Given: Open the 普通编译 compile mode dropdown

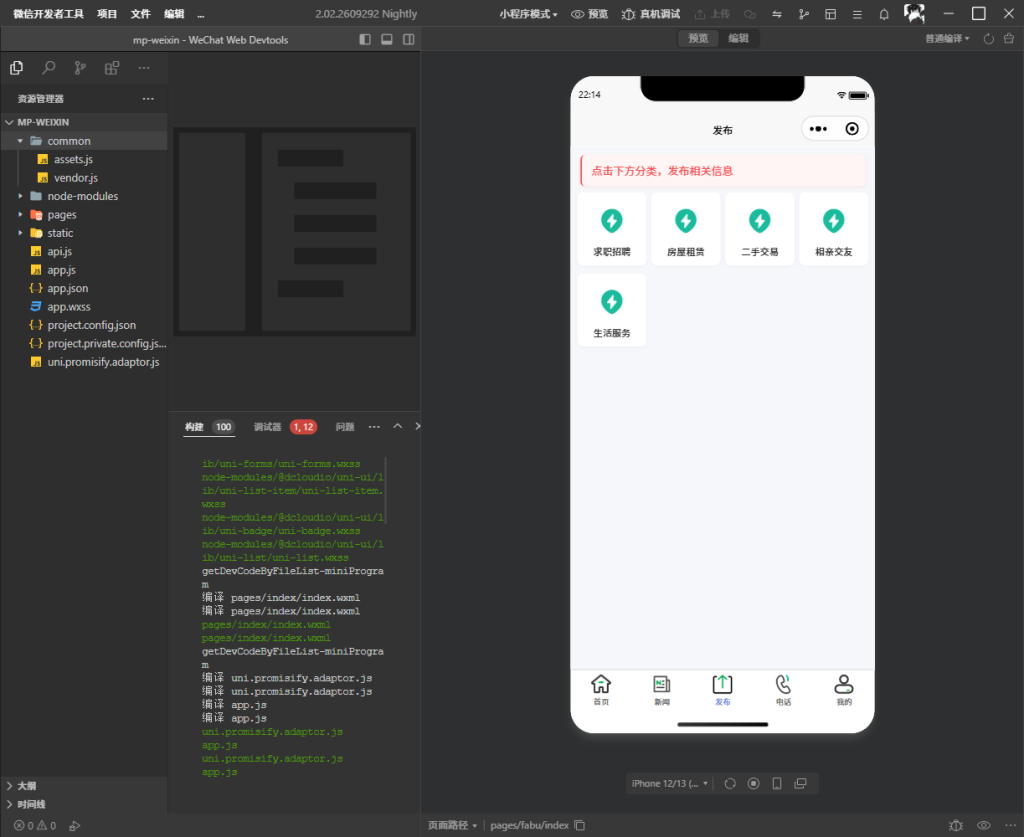Looking at the screenshot, I should 947,39.
